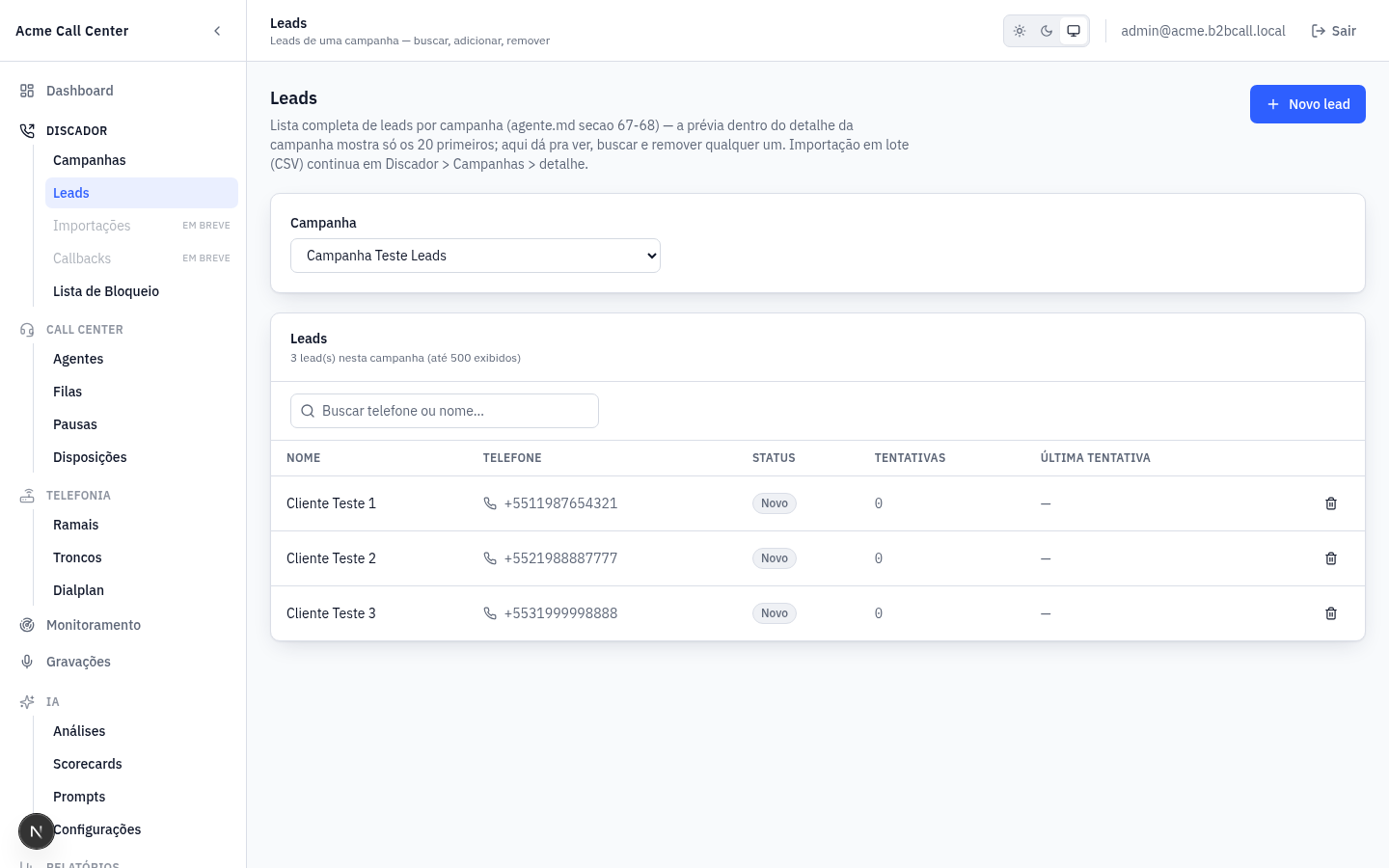1389x868 pixels.
Task: Delete the Cliente Teste 1 lead
Action: point(1331,503)
